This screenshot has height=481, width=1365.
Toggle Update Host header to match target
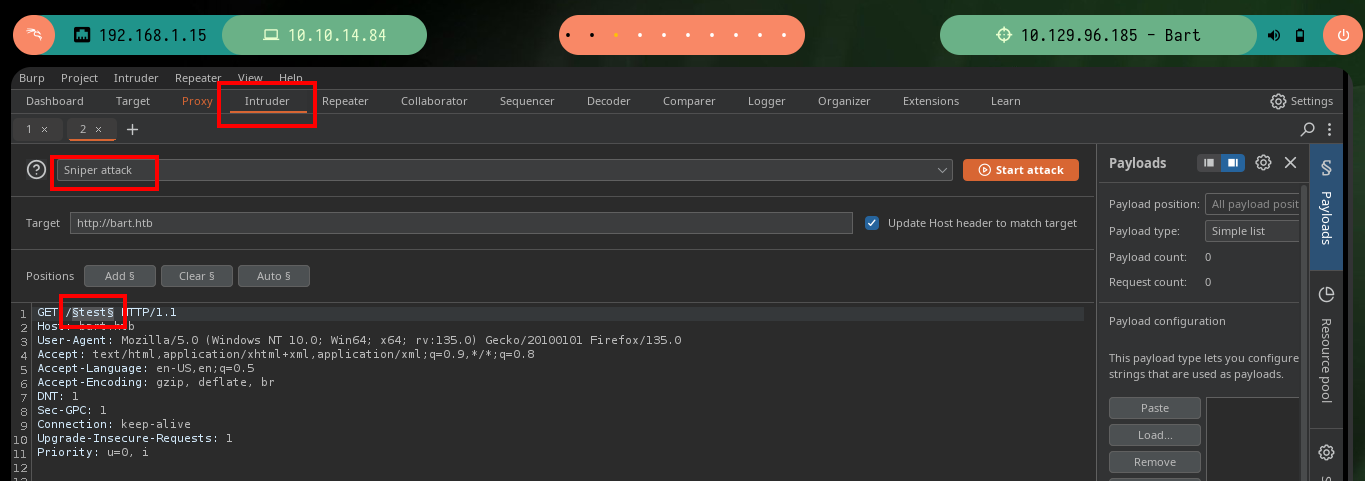pyautogui.click(x=872, y=223)
